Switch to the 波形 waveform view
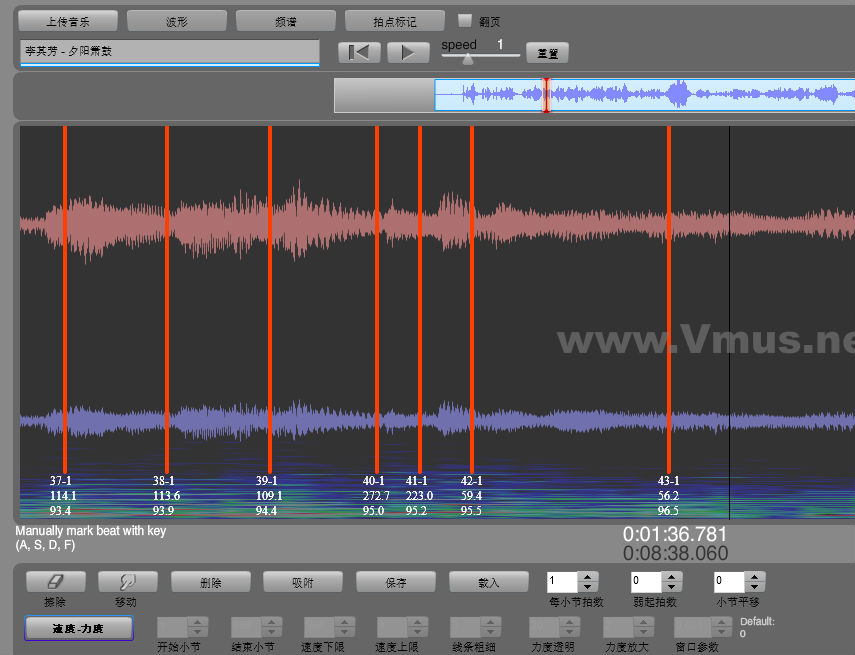The width and height of the screenshot is (855, 655). (177, 21)
